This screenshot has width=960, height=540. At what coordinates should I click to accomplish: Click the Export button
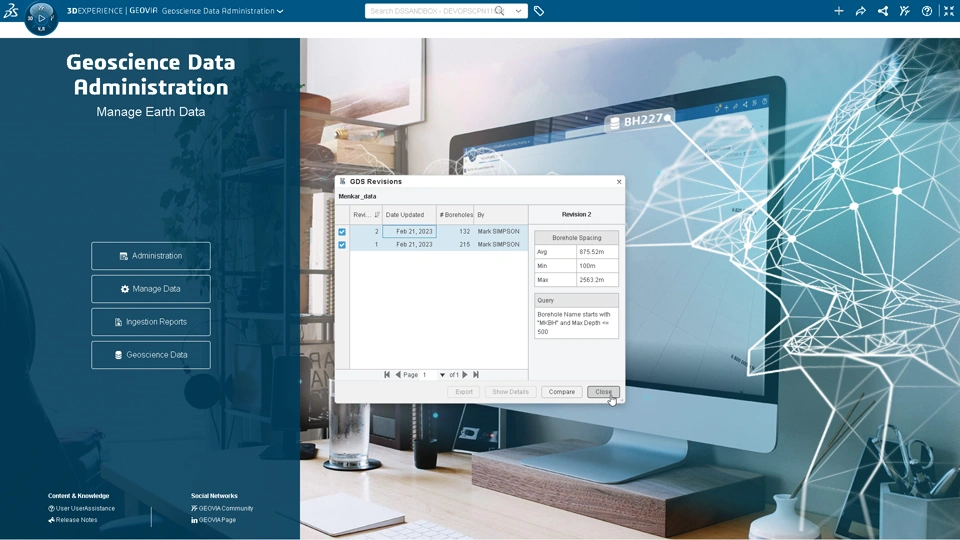[463, 392]
